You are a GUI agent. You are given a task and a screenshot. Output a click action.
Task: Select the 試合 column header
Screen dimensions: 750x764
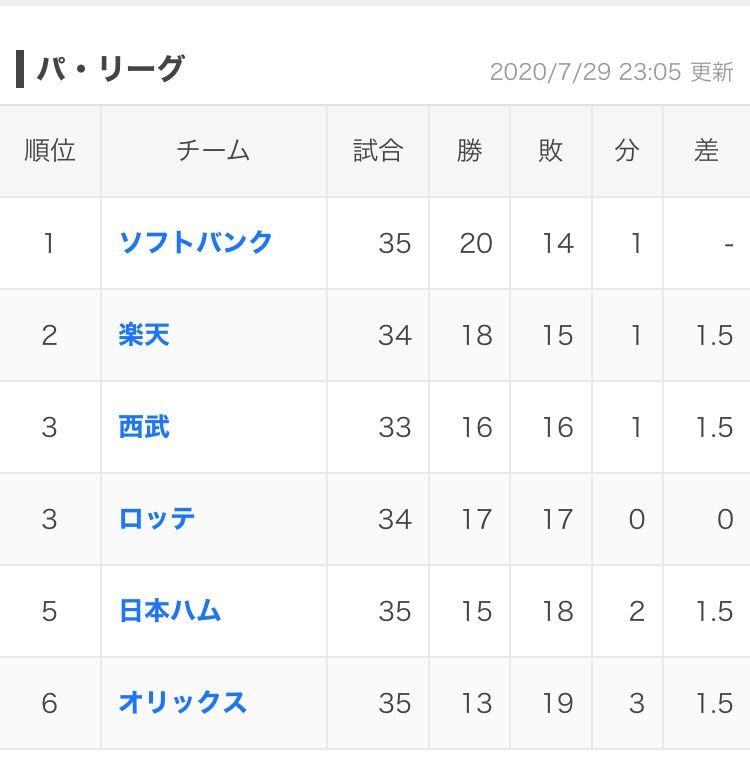(x=378, y=151)
